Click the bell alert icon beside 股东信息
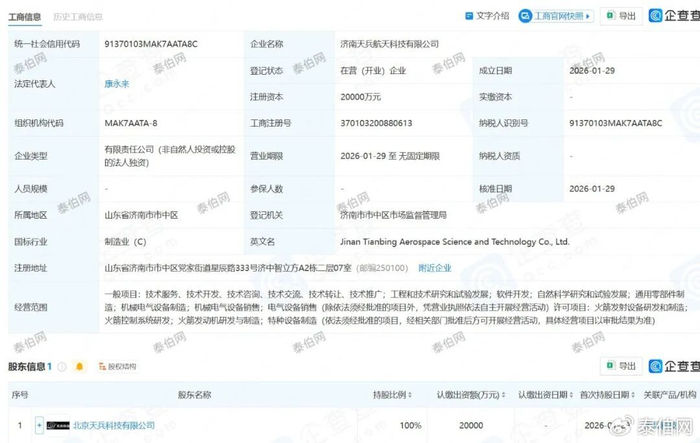Viewport: 700px width, 443px height. click(79, 367)
